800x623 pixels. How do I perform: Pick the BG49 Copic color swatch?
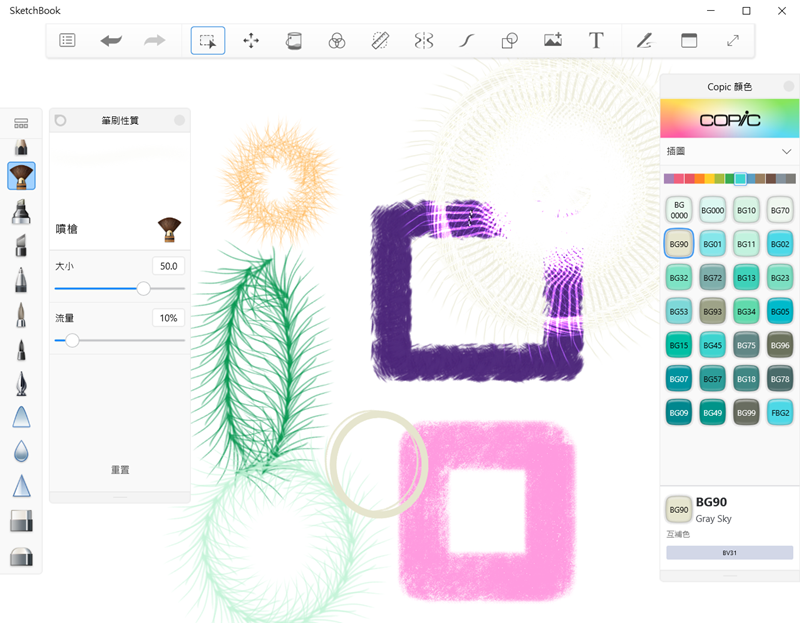coord(713,412)
